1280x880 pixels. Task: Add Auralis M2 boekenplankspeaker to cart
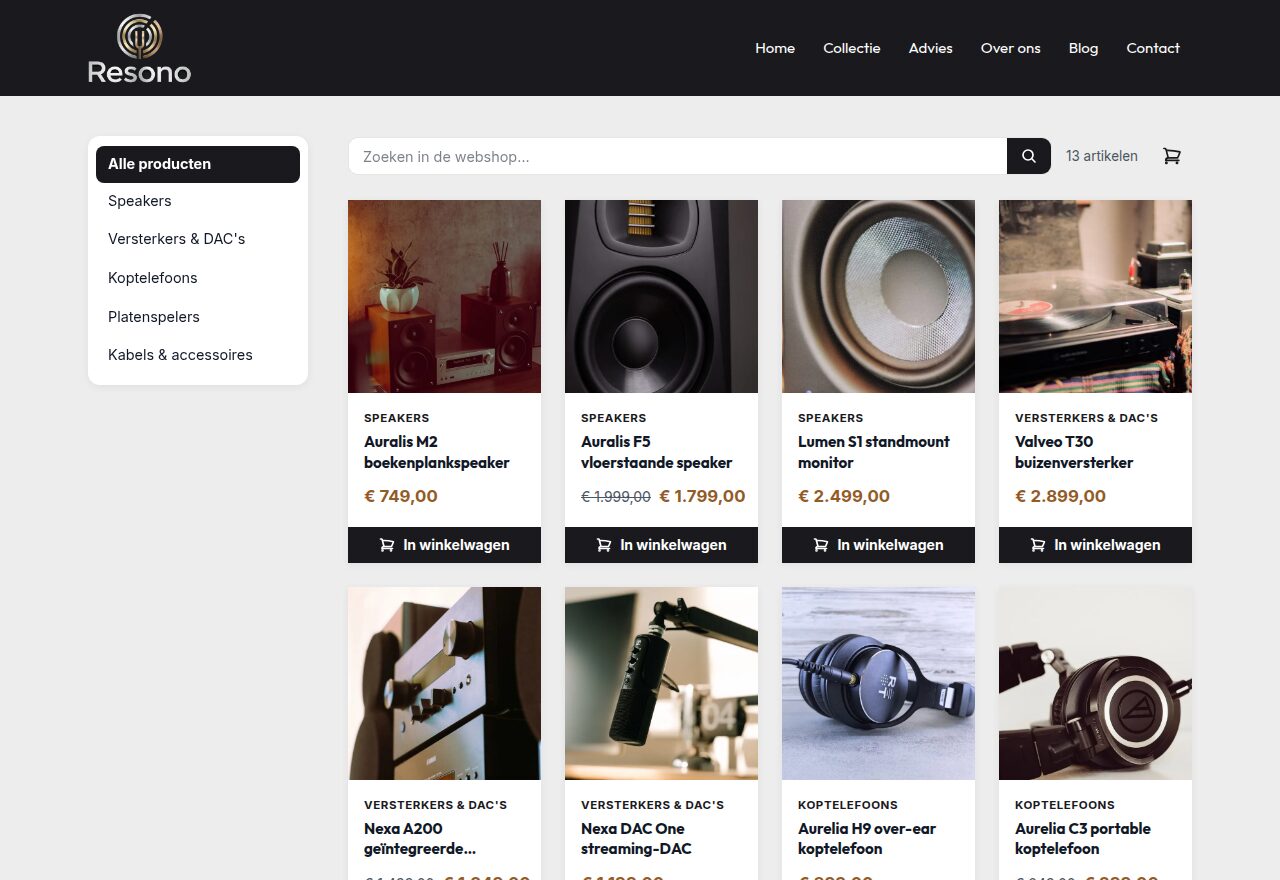click(x=444, y=545)
